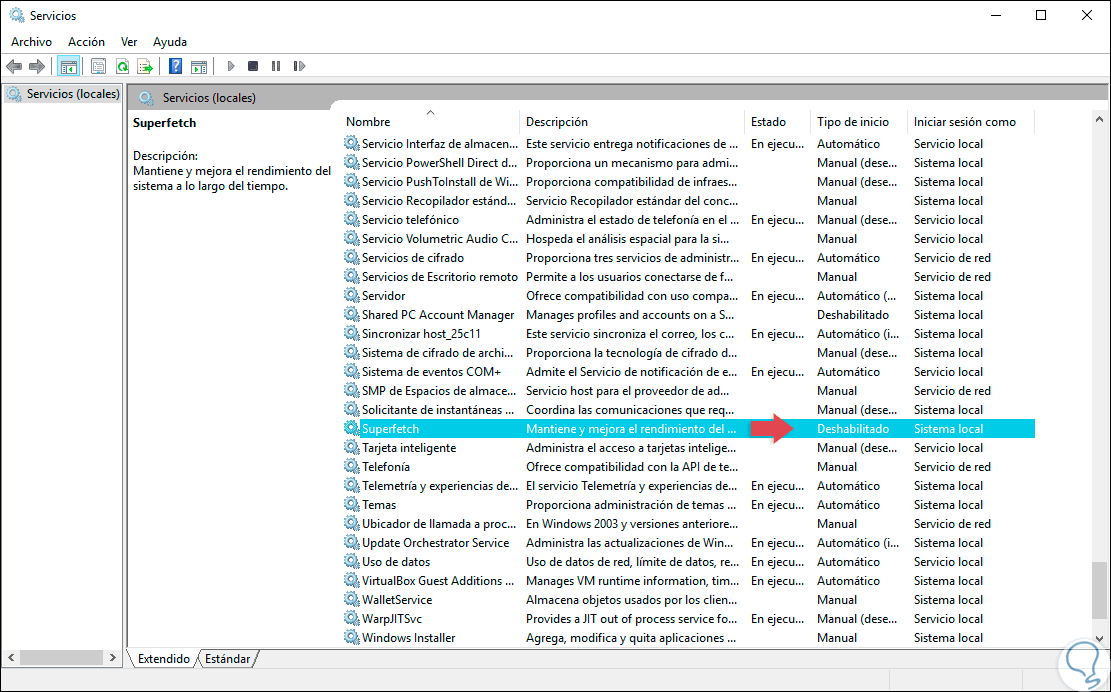The image size is (1111, 692).
Task: Click horizontal scrollbar thumb in tree pane
Action: click(61, 658)
